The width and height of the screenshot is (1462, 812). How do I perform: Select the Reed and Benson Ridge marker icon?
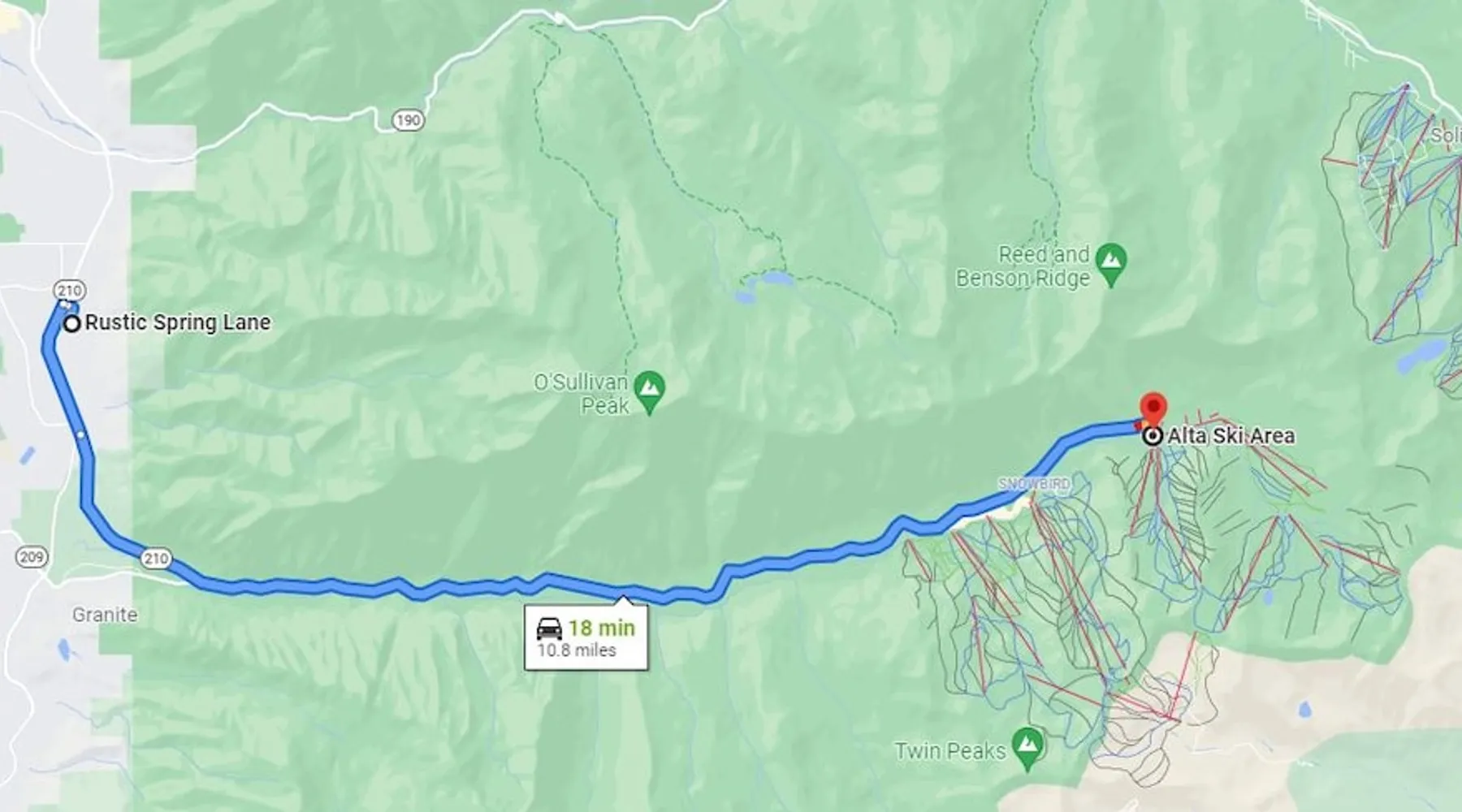pyautogui.click(x=1111, y=266)
